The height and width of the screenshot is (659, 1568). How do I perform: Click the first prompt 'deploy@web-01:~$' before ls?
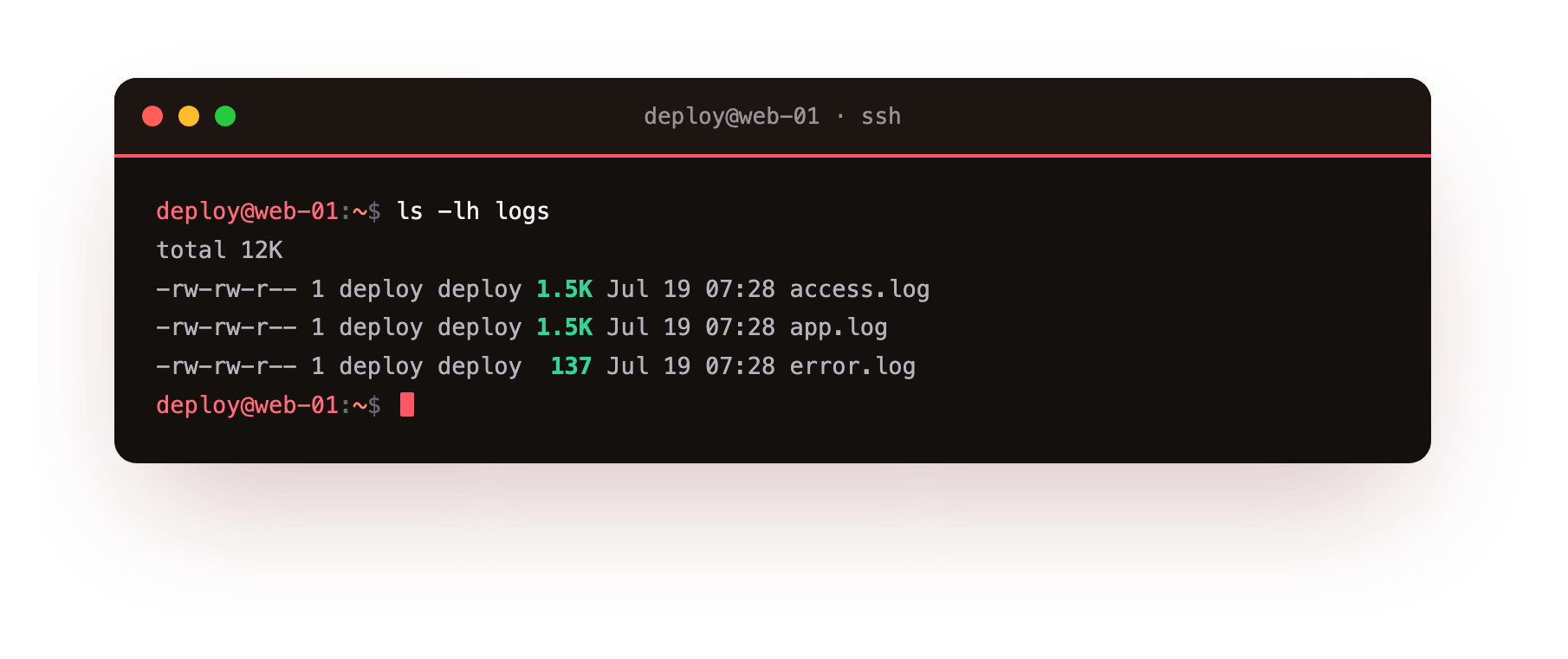[269, 211]
